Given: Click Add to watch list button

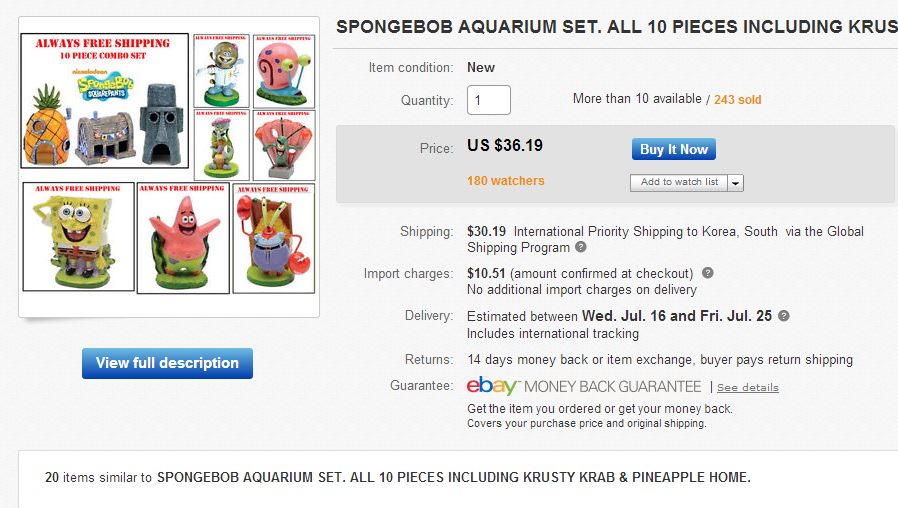Looking at the screenshot, I should click(679, 183).
